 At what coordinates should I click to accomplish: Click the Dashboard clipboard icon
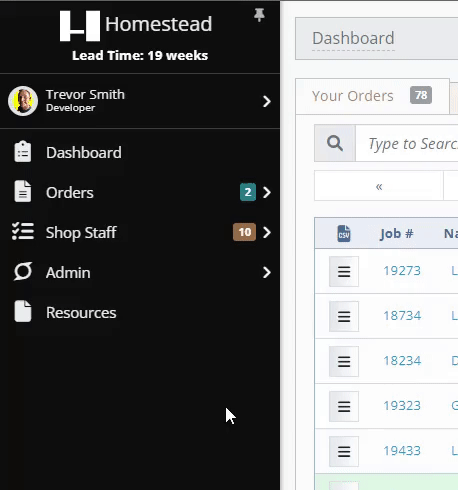[x=23, y=152]
